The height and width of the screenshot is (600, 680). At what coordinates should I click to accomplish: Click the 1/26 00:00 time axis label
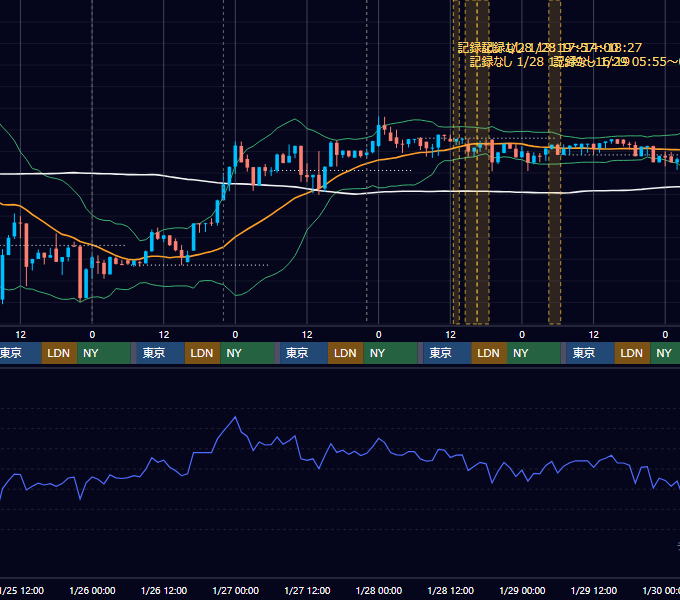pyautogui.click(x=92, y=590)
